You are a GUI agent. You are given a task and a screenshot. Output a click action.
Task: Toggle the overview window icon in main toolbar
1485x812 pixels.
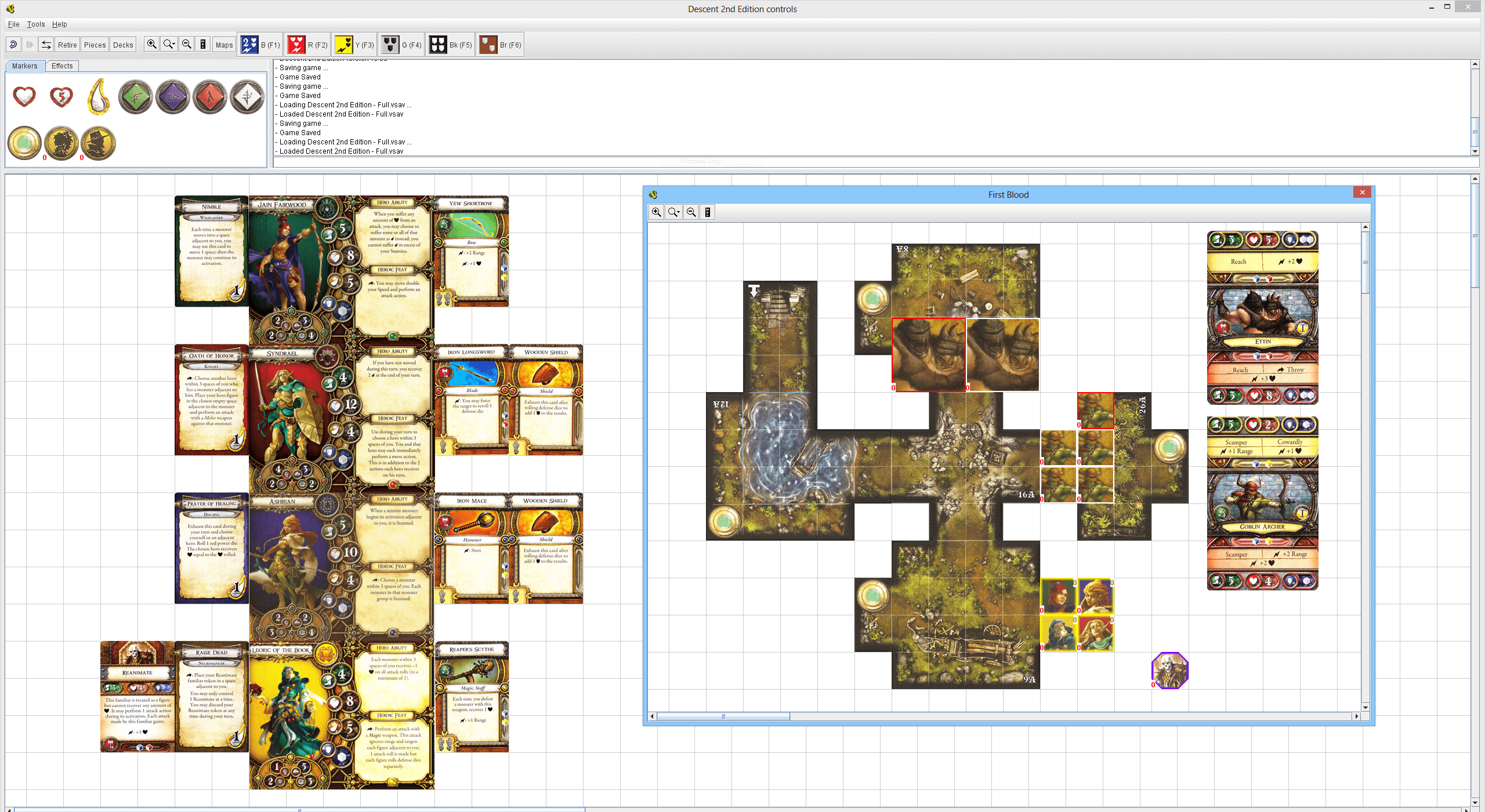(x=203, y=45)
